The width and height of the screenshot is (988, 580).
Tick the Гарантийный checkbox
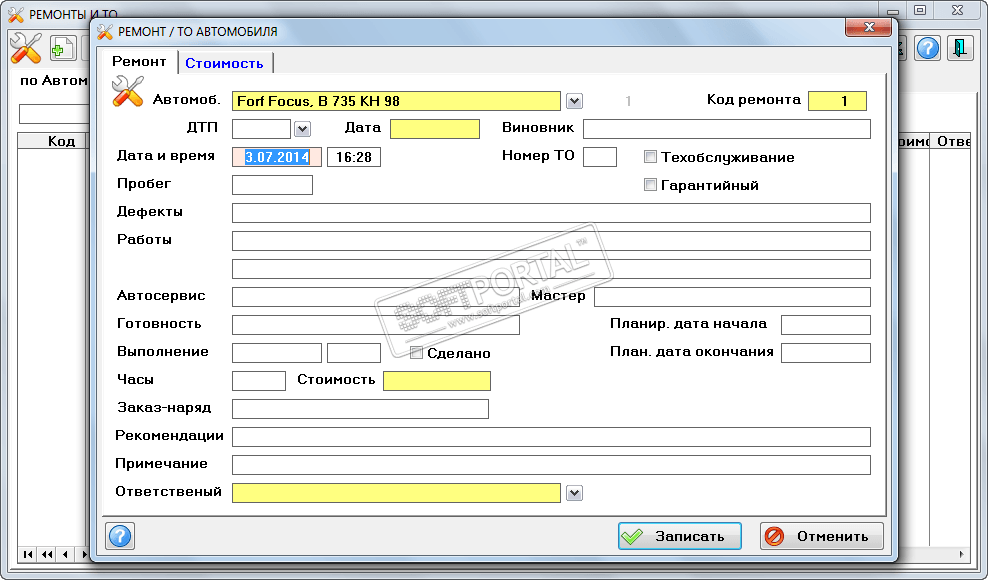coord(650,184)
